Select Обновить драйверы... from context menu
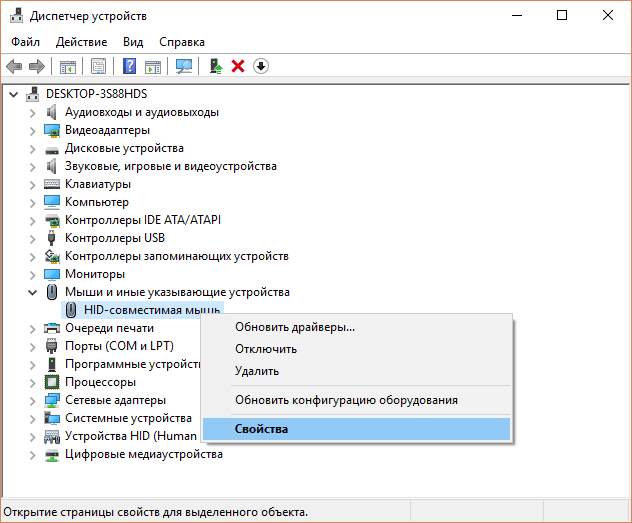The image size is (632, 523). pos(294,327)
